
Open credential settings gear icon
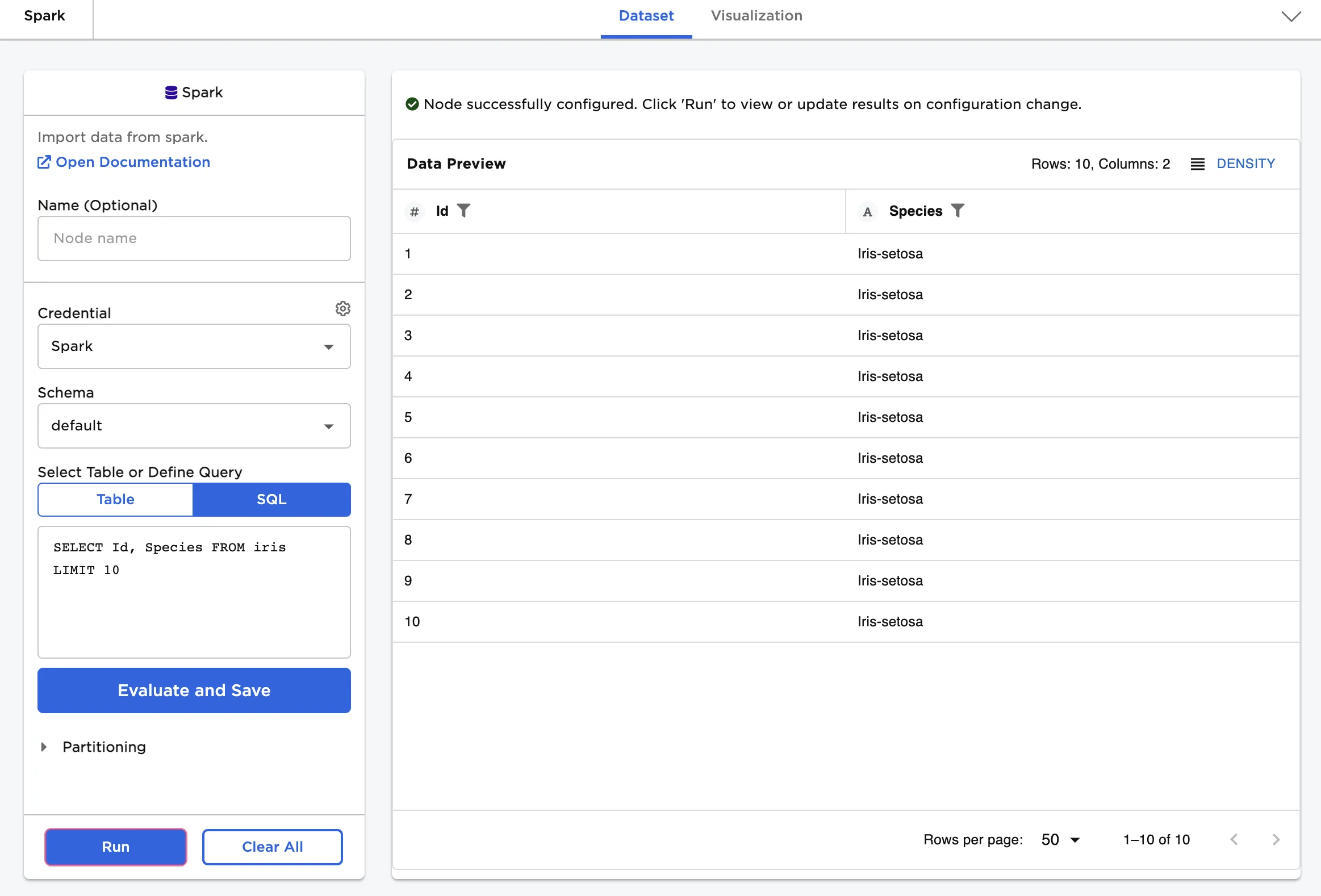click(x=343, y=308)
